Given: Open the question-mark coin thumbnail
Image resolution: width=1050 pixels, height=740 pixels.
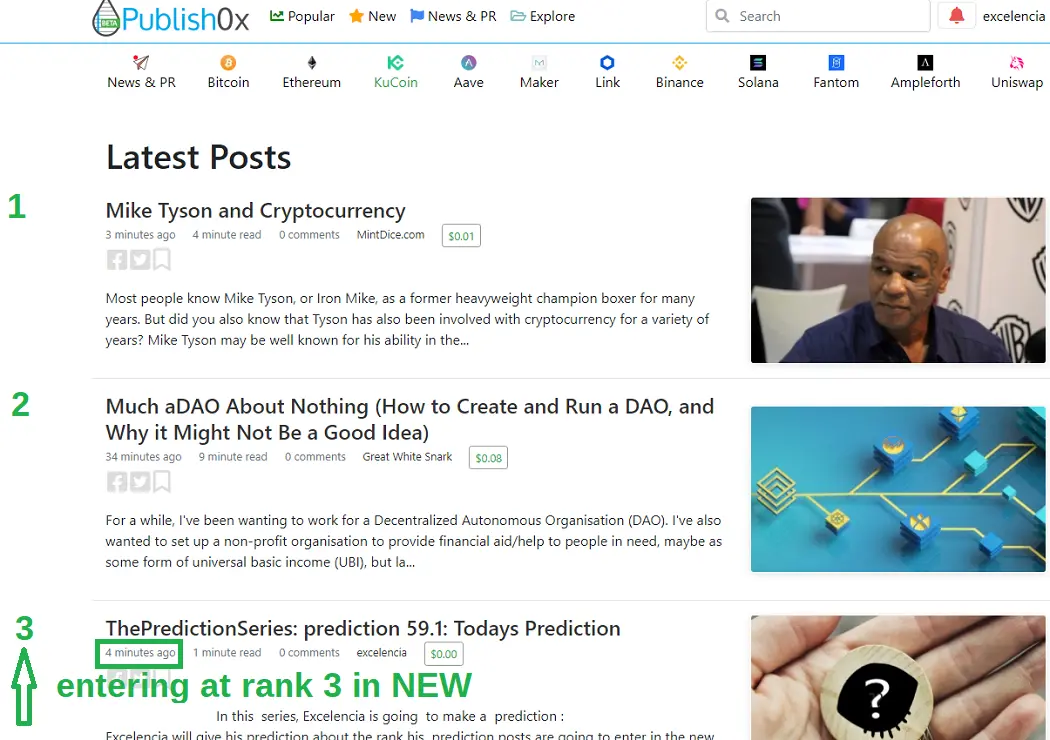Looking at the screenshot, I should 897,678.
